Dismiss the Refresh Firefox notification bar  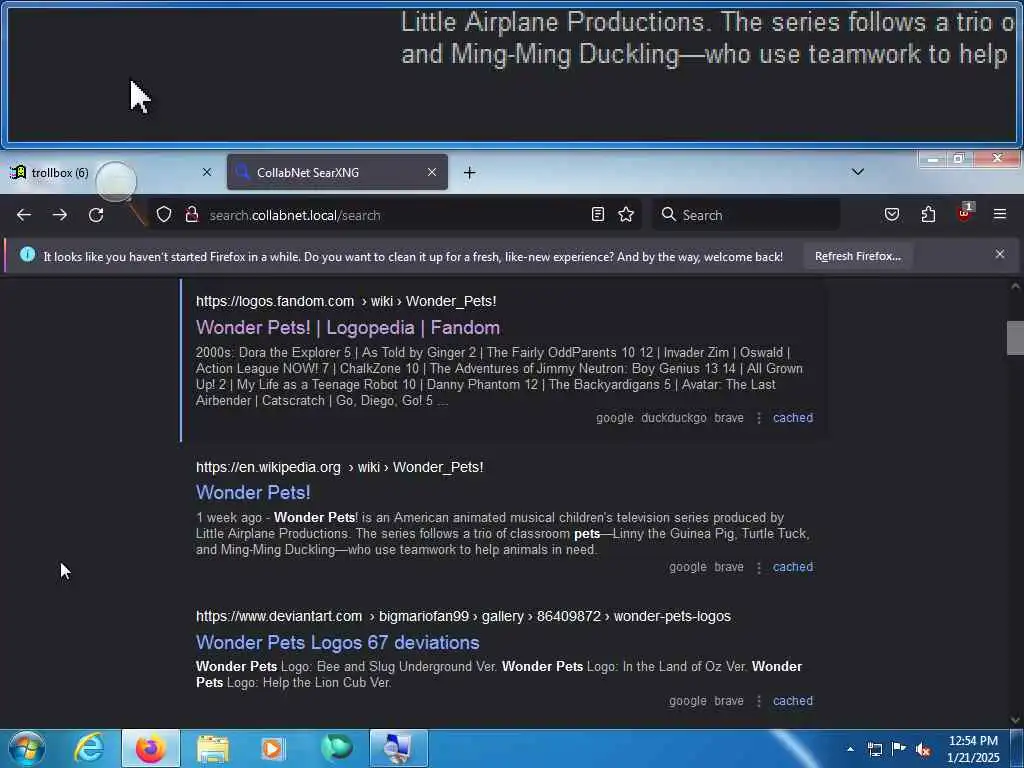point(1000,255)
